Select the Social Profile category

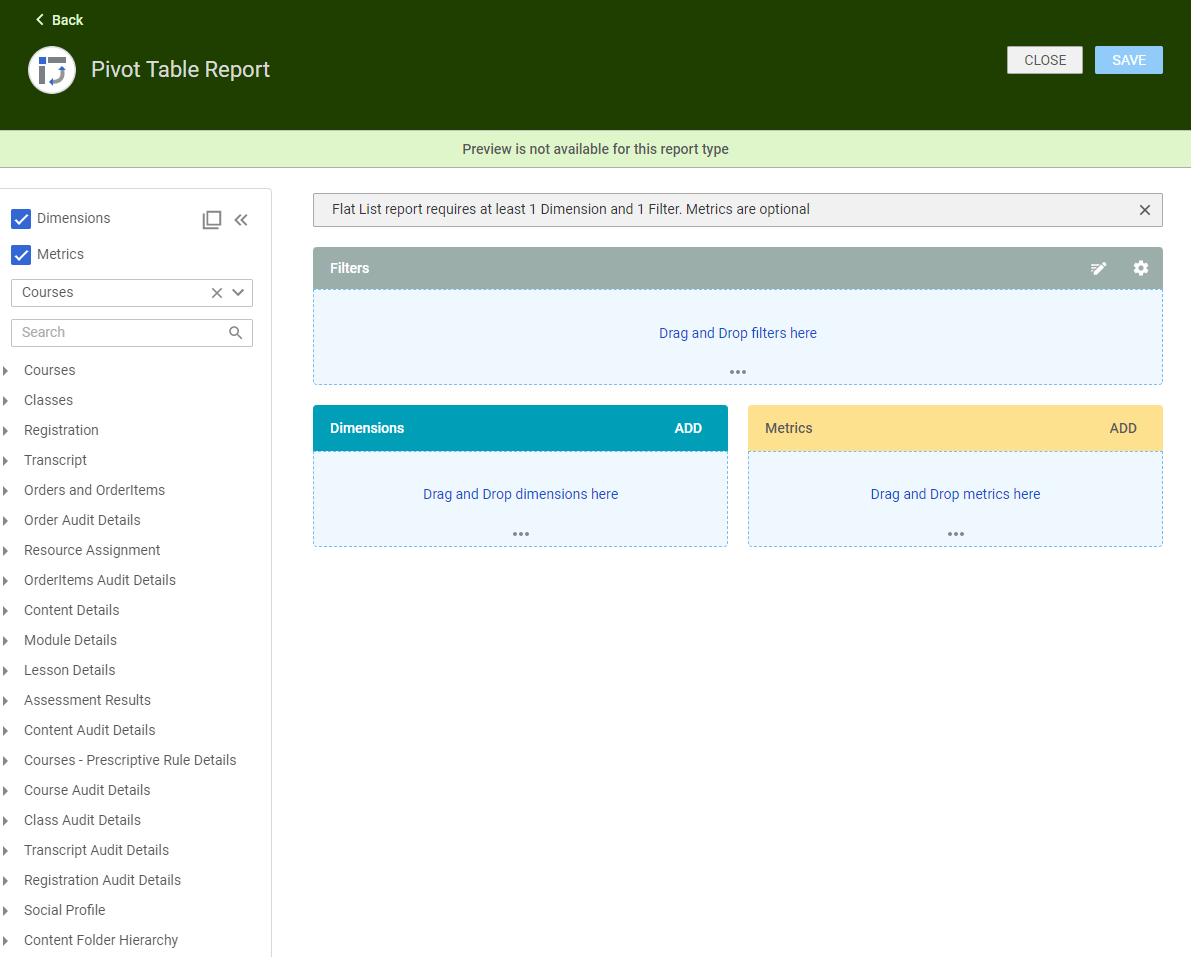pos(63,910)
